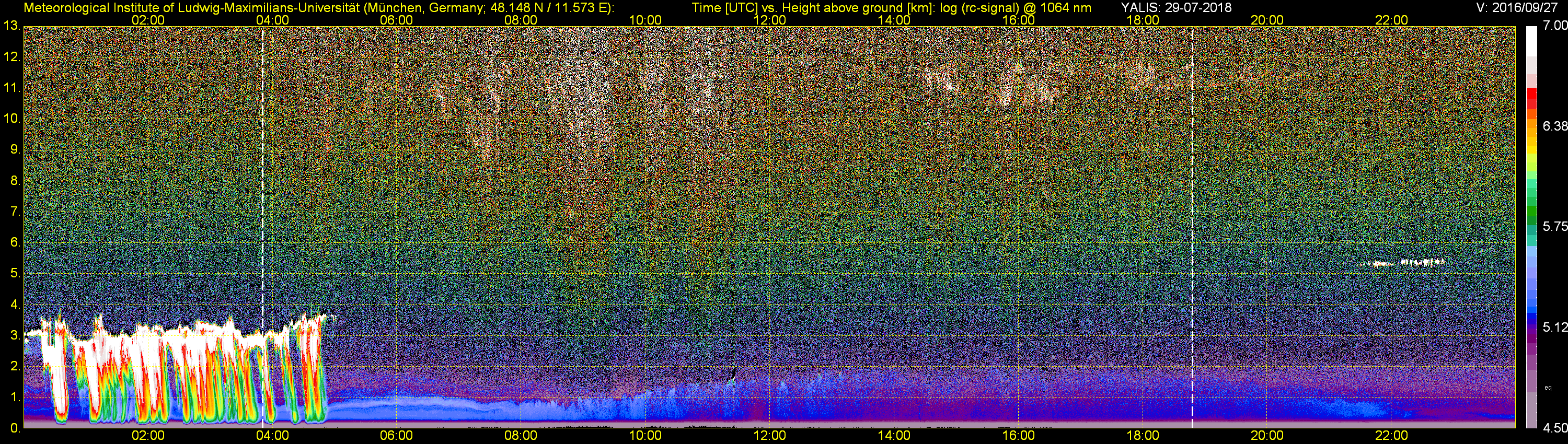Viewport: 1568px width, 444px height.
Task: Click the 18:00 label on the upper time axis
Action: pyautogui.click(x=1143, y=20)
